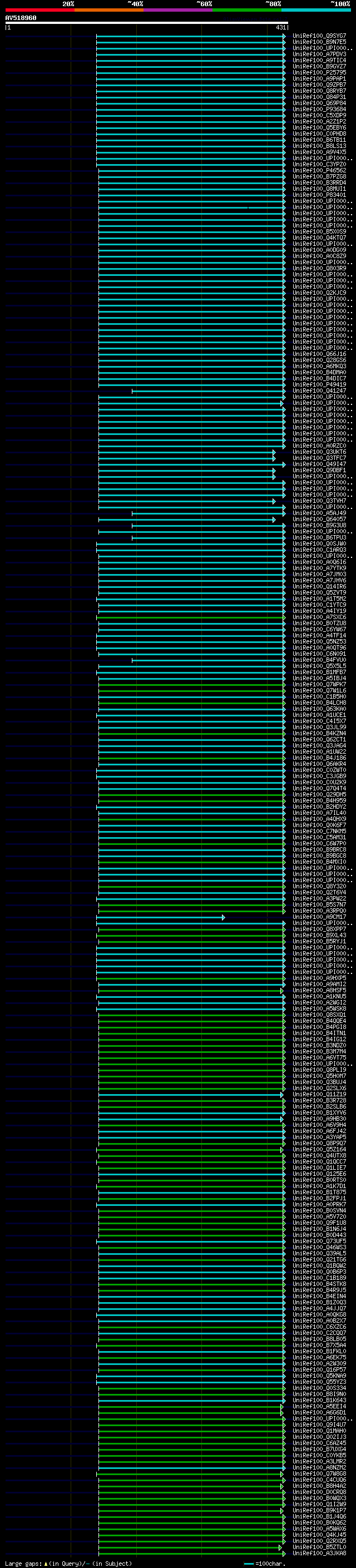Image resolution: width=356 pixels, height=1568 pixels.
Task: Select hit UniRef100_P93684
Action: (x=319, y=110)
